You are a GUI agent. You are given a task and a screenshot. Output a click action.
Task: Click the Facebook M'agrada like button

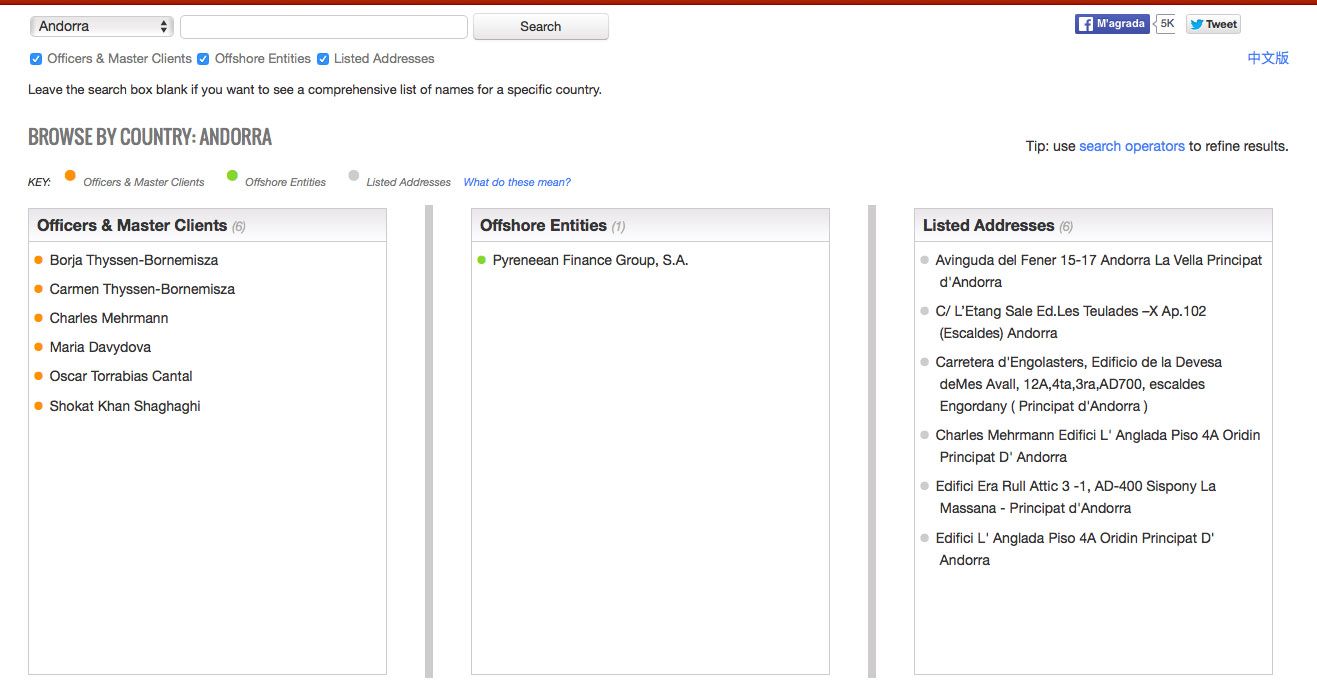(x=1112, y=24)
